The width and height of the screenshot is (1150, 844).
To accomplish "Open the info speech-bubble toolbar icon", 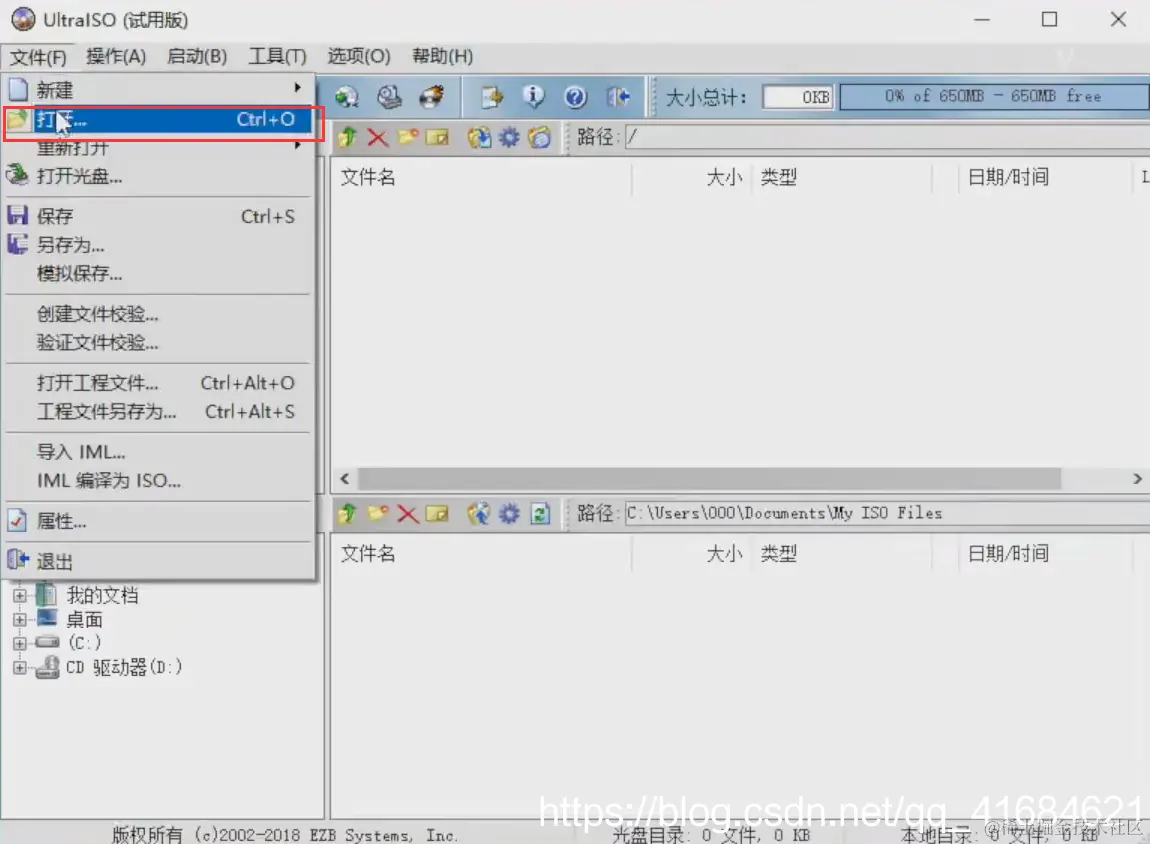I will (533, 97).
